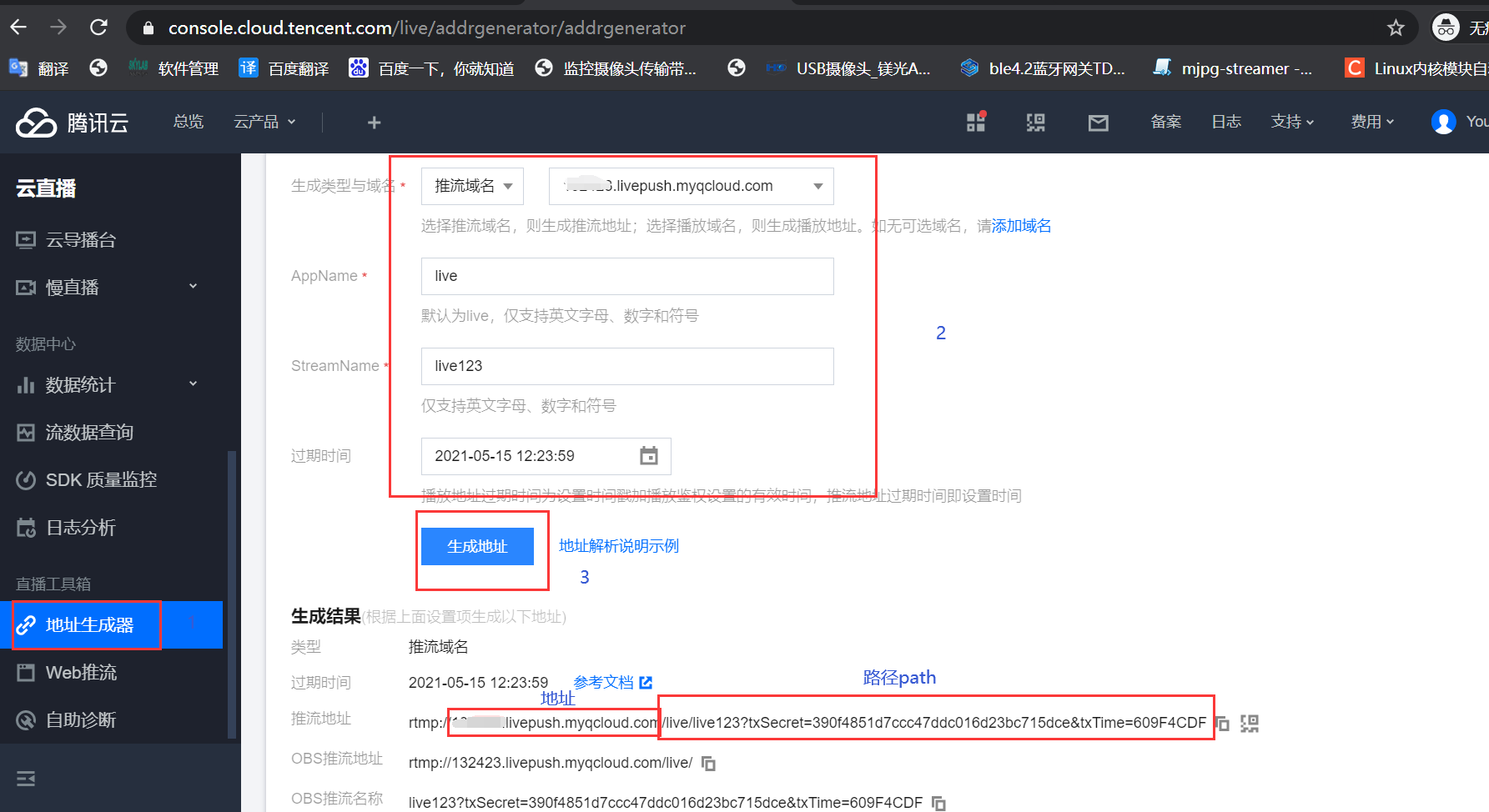This screenshot has width=1489, height=812.
Task: Open the messages envelope icon in header
Action: 1098,122
